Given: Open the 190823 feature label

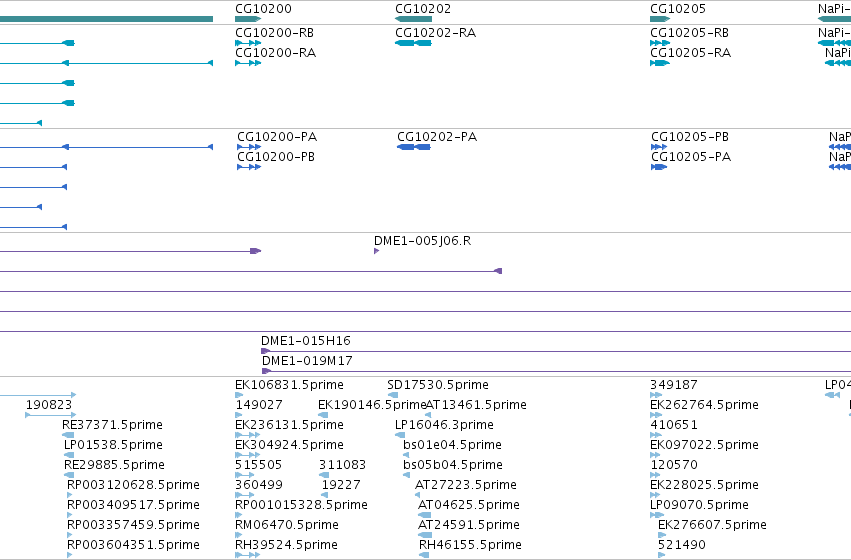Looking at the screenshot, I should click(x=49, y=405).
